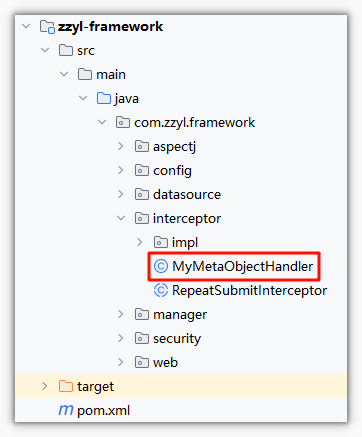
Task: Select the datasource package label
Action: tap(187, 195)
